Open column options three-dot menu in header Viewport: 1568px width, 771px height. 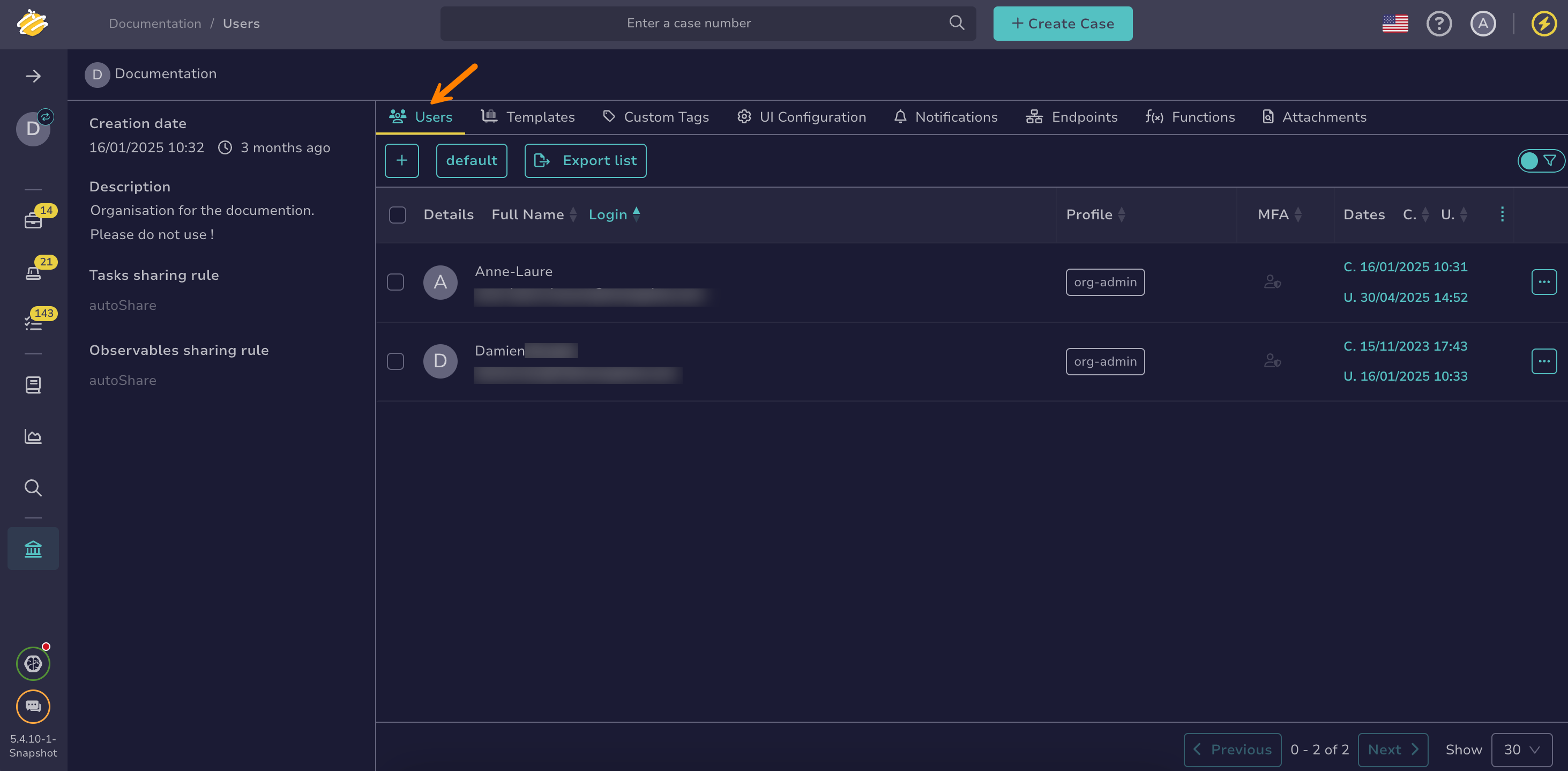coord(1502,214)
